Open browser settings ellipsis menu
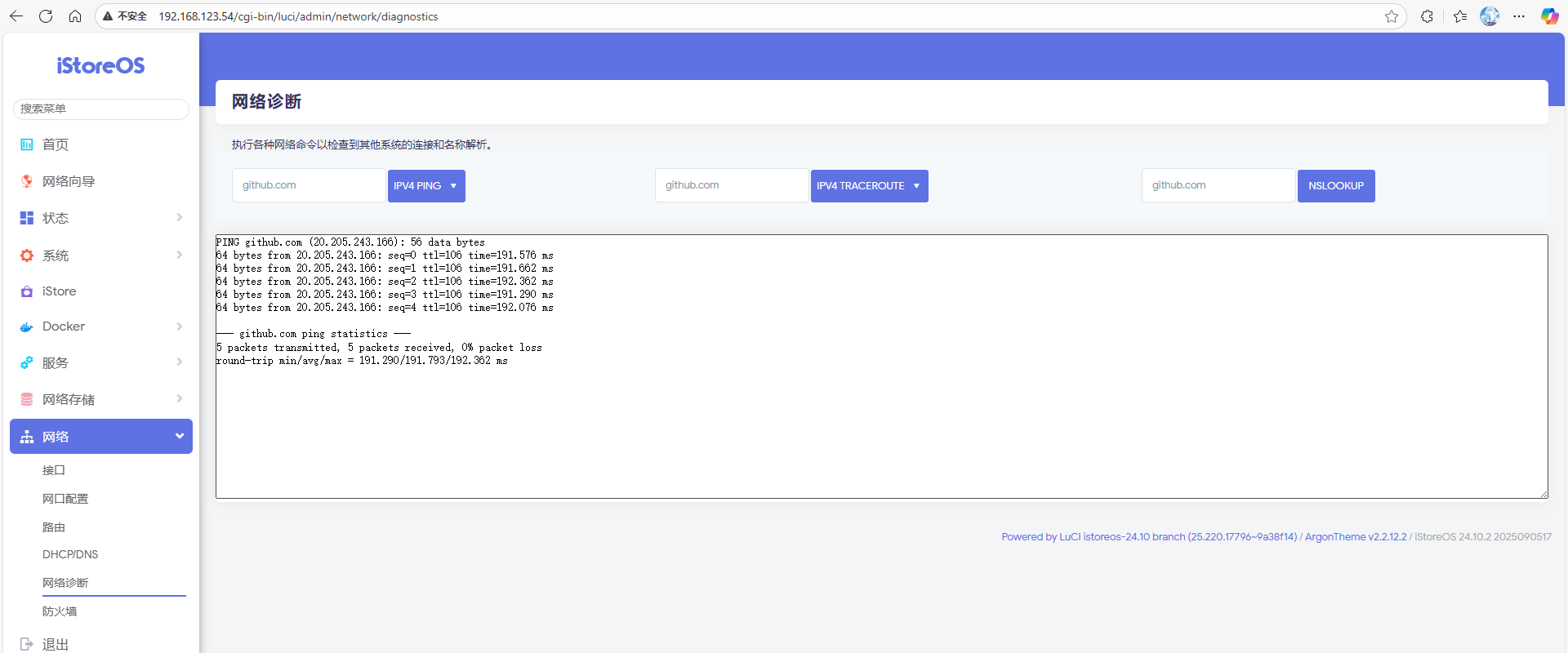 [x=1519, y=16]
